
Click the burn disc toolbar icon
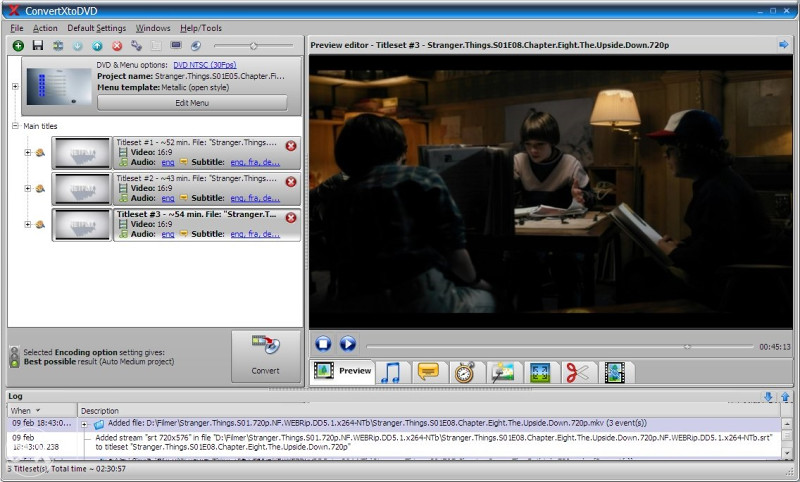[x=196, y=46]
